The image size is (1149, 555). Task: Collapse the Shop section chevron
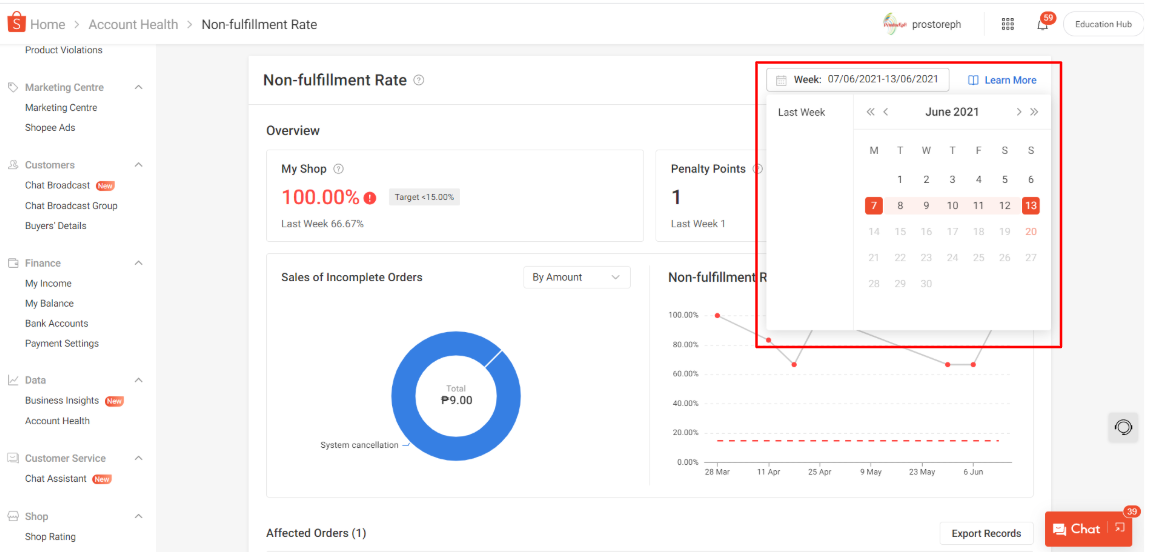(x=138, y=517)
